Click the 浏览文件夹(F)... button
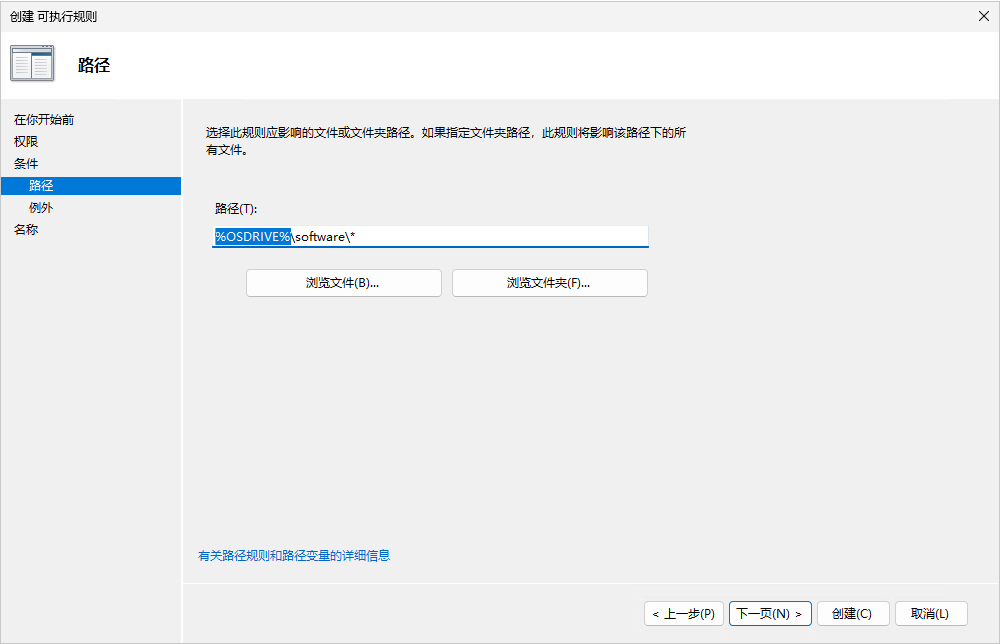 point(550,283)
